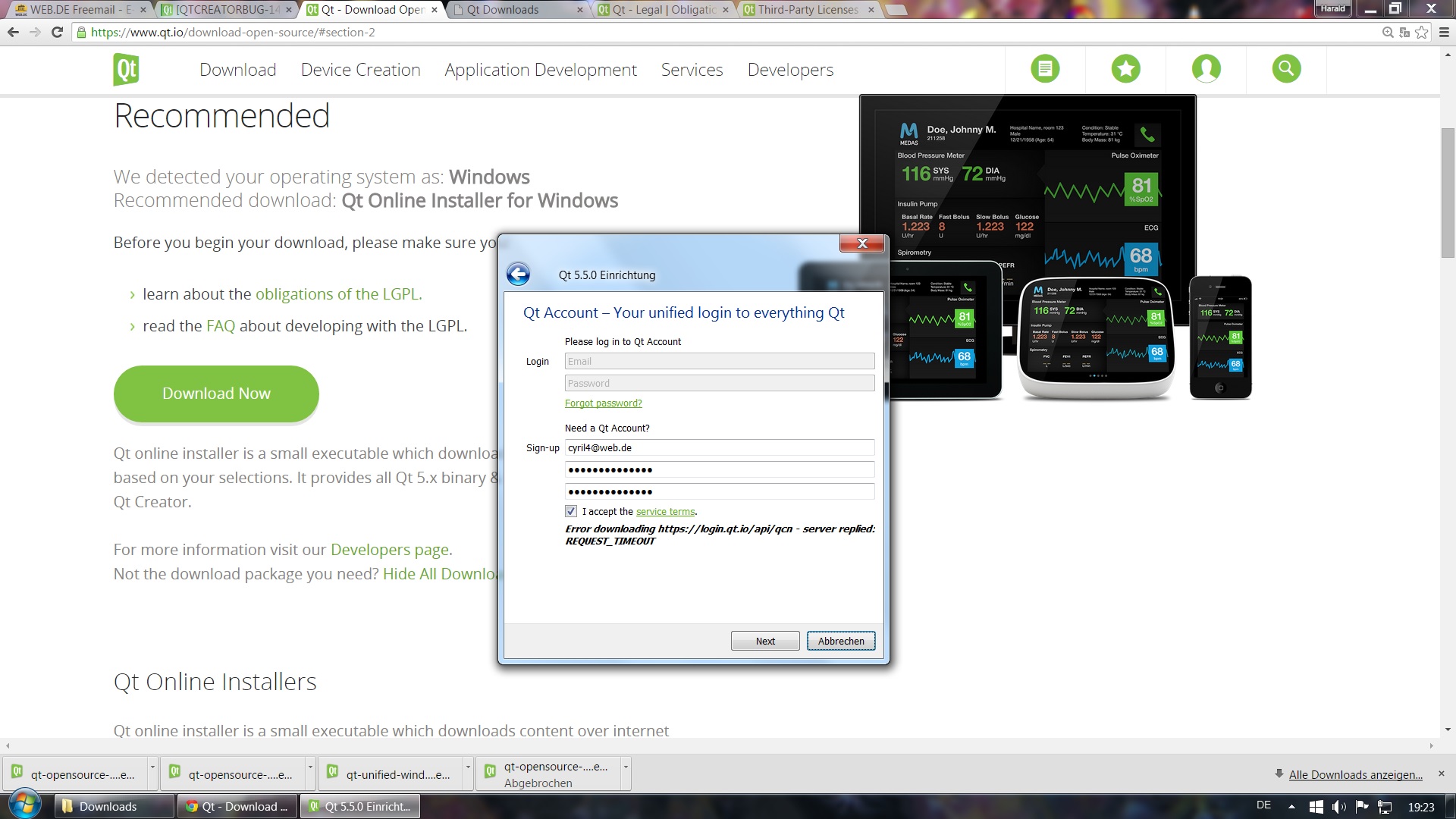
Task: Click the green lock icon in address bar
Action: 81,32
